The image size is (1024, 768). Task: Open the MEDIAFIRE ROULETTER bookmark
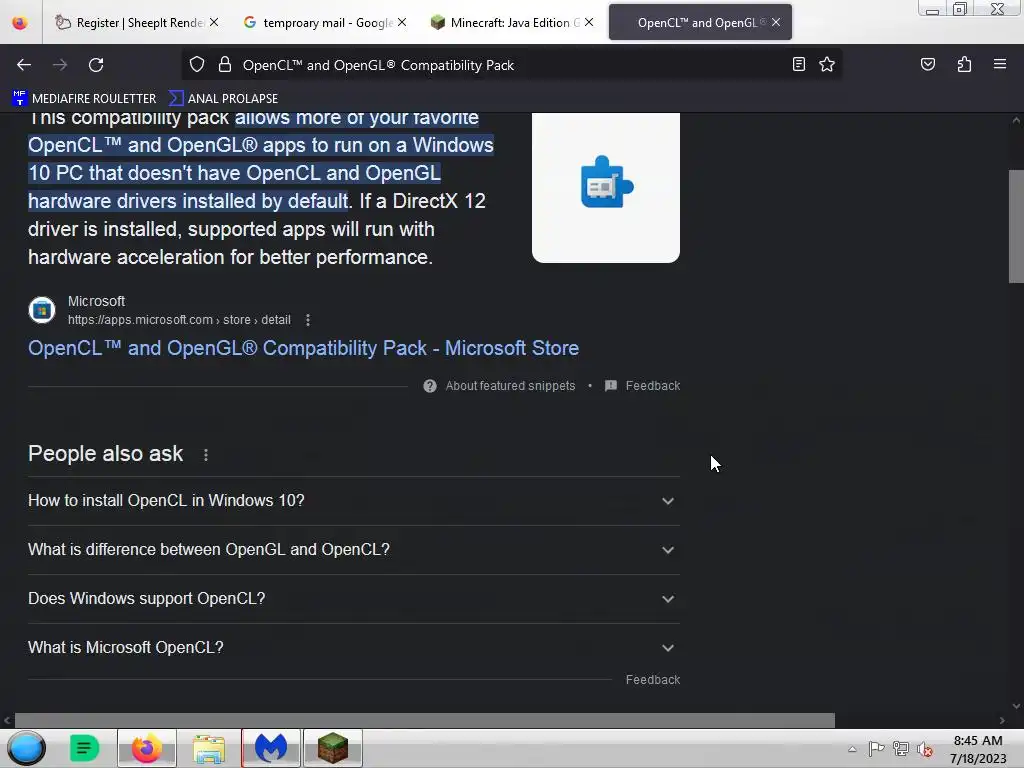pos(85,99)
